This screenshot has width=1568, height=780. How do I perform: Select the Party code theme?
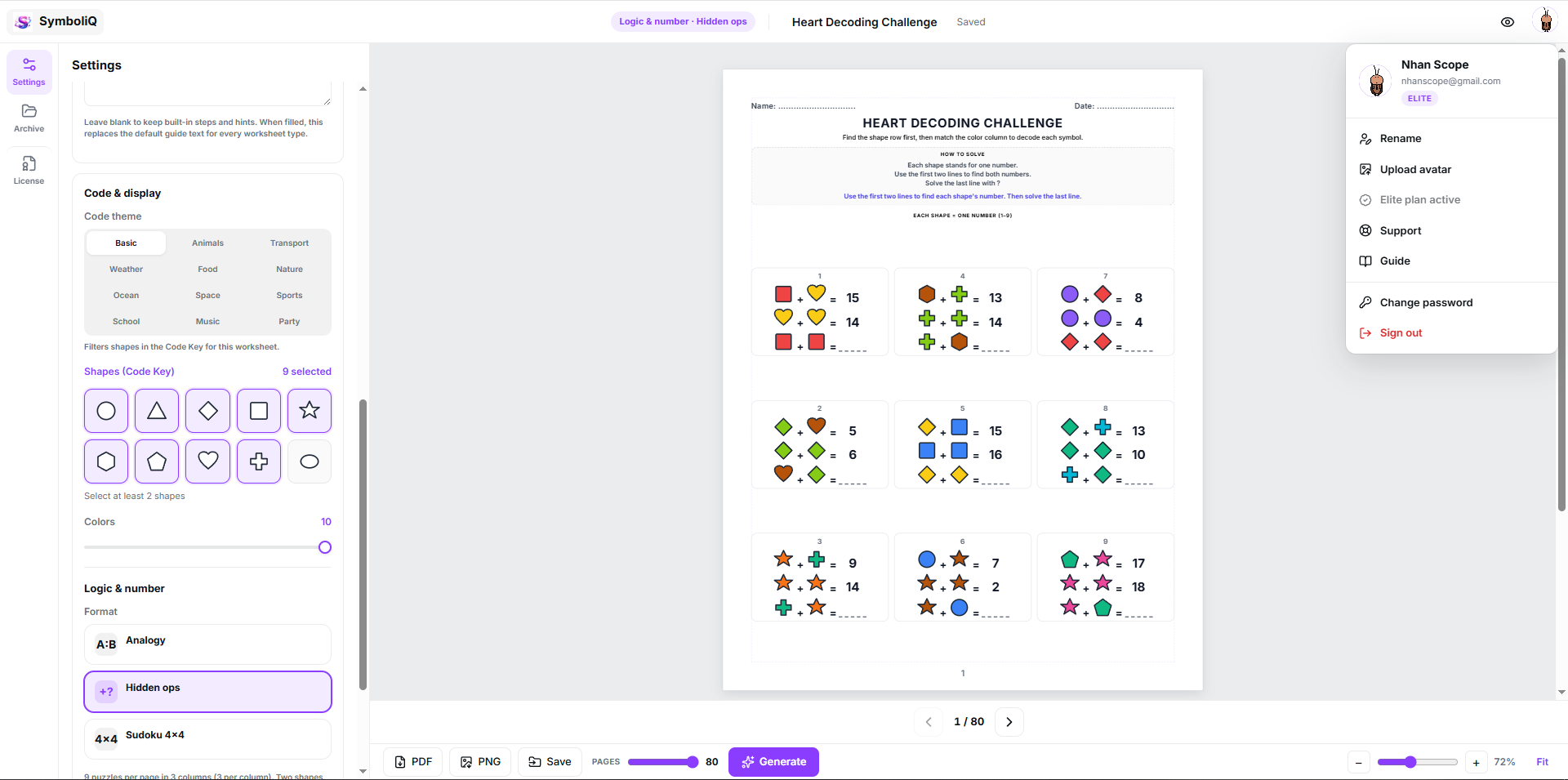tap(289, 321)
